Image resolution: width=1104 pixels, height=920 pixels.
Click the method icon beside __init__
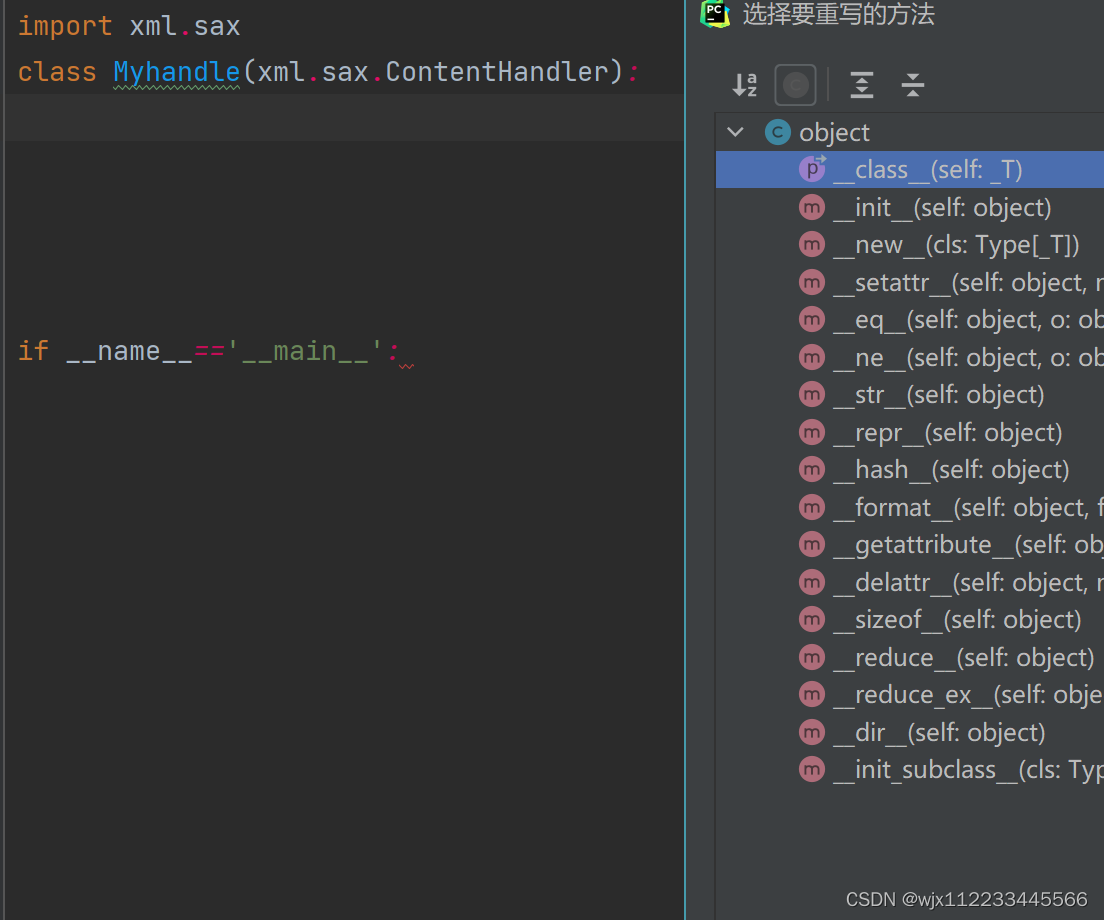click(812, 207)
